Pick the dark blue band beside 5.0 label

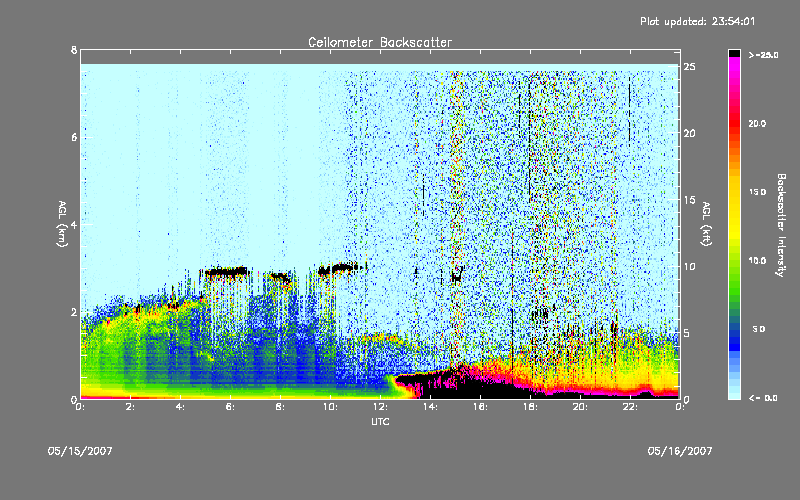pos(734,332)
